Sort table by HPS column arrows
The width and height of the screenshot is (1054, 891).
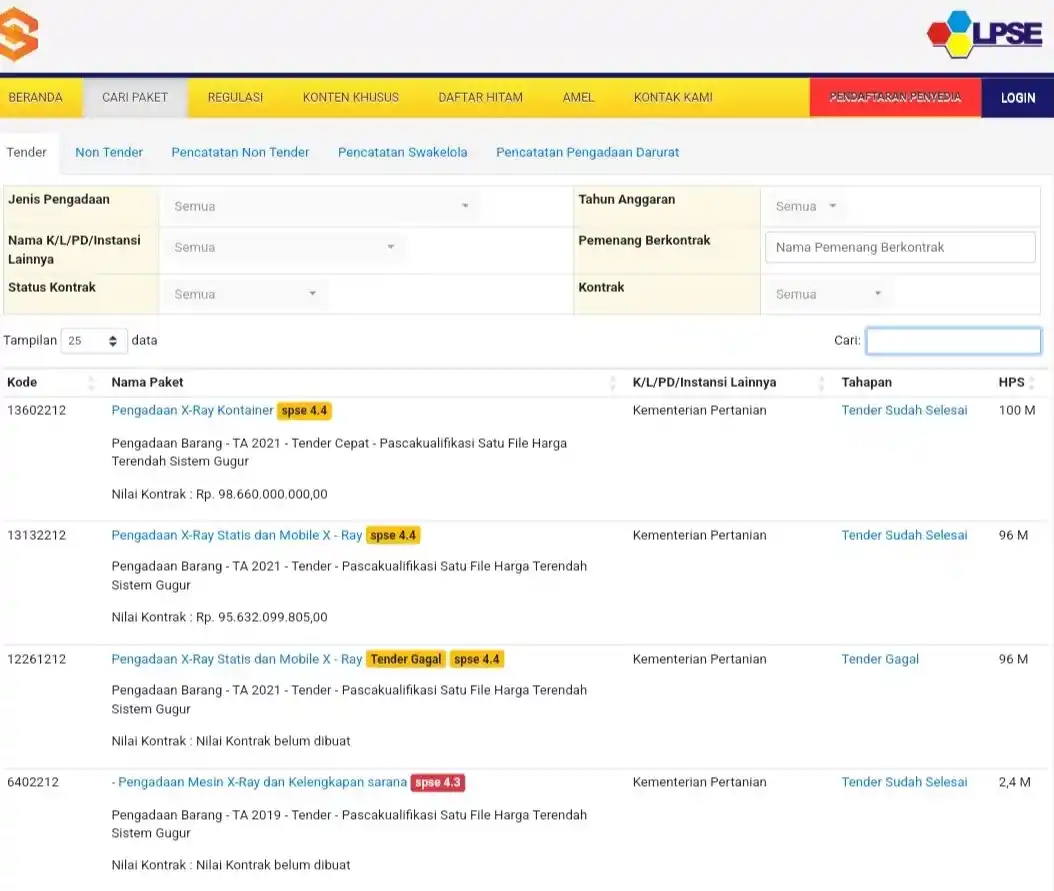pos(1031,383)
